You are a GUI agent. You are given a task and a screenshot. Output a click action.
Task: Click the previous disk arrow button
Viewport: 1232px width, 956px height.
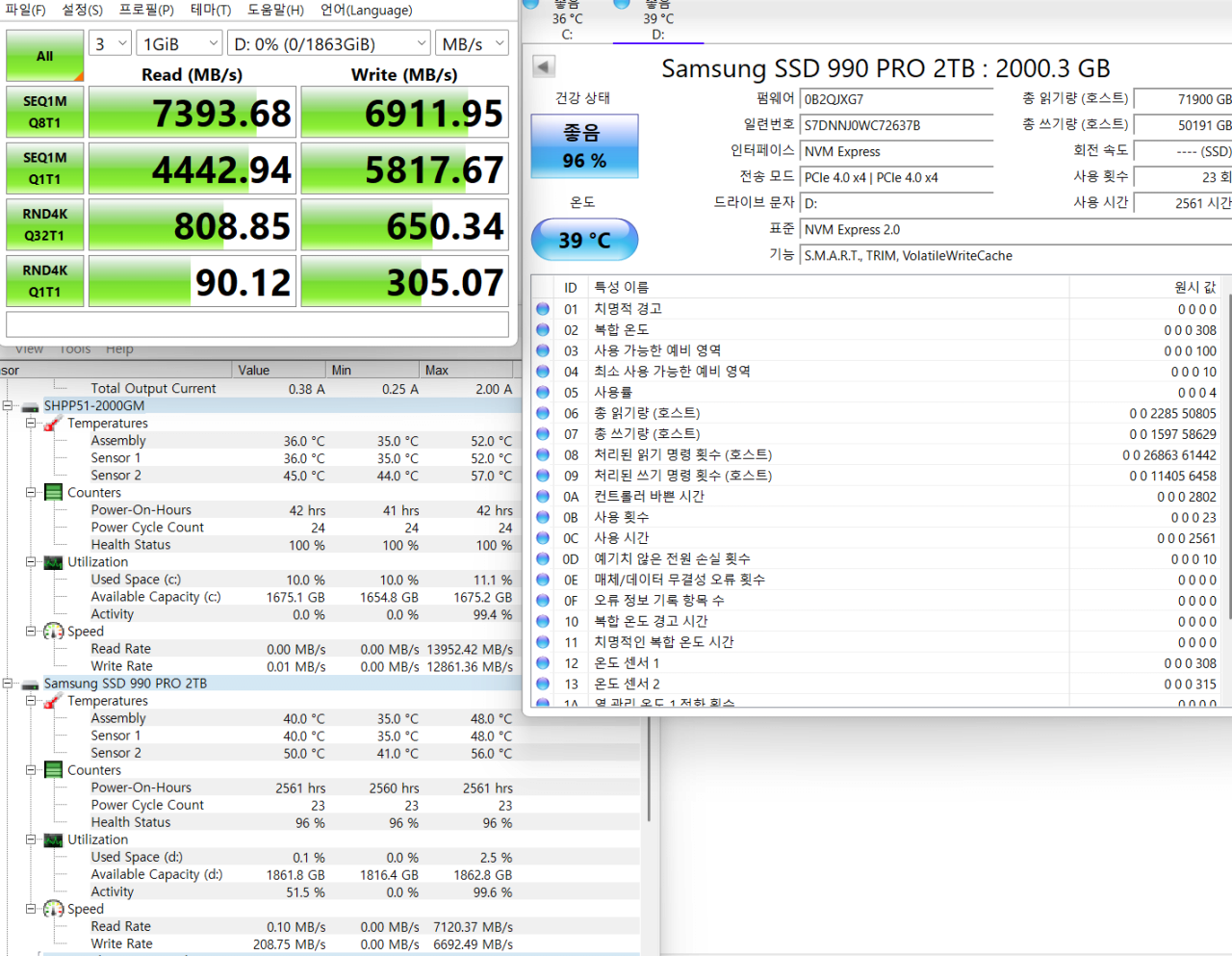coord(544,66)
